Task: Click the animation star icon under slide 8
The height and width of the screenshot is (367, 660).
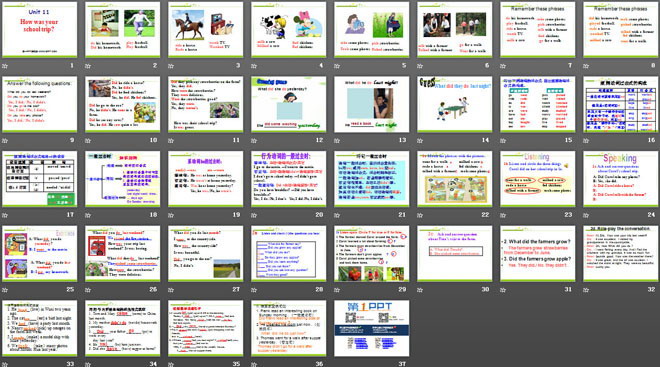Action: click(586, 66)
